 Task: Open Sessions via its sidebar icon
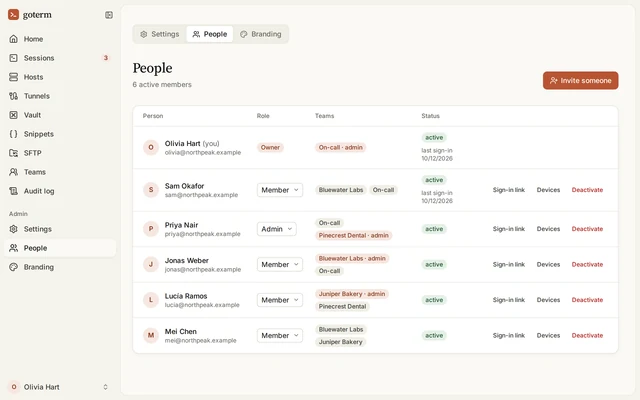pos(13,58)
